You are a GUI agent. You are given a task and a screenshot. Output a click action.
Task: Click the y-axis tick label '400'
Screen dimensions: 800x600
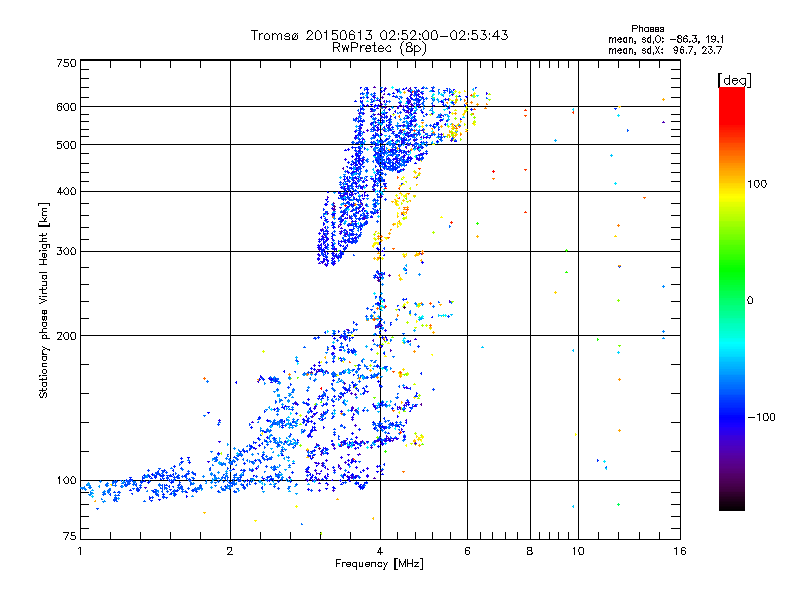click(x=66, y=192)
